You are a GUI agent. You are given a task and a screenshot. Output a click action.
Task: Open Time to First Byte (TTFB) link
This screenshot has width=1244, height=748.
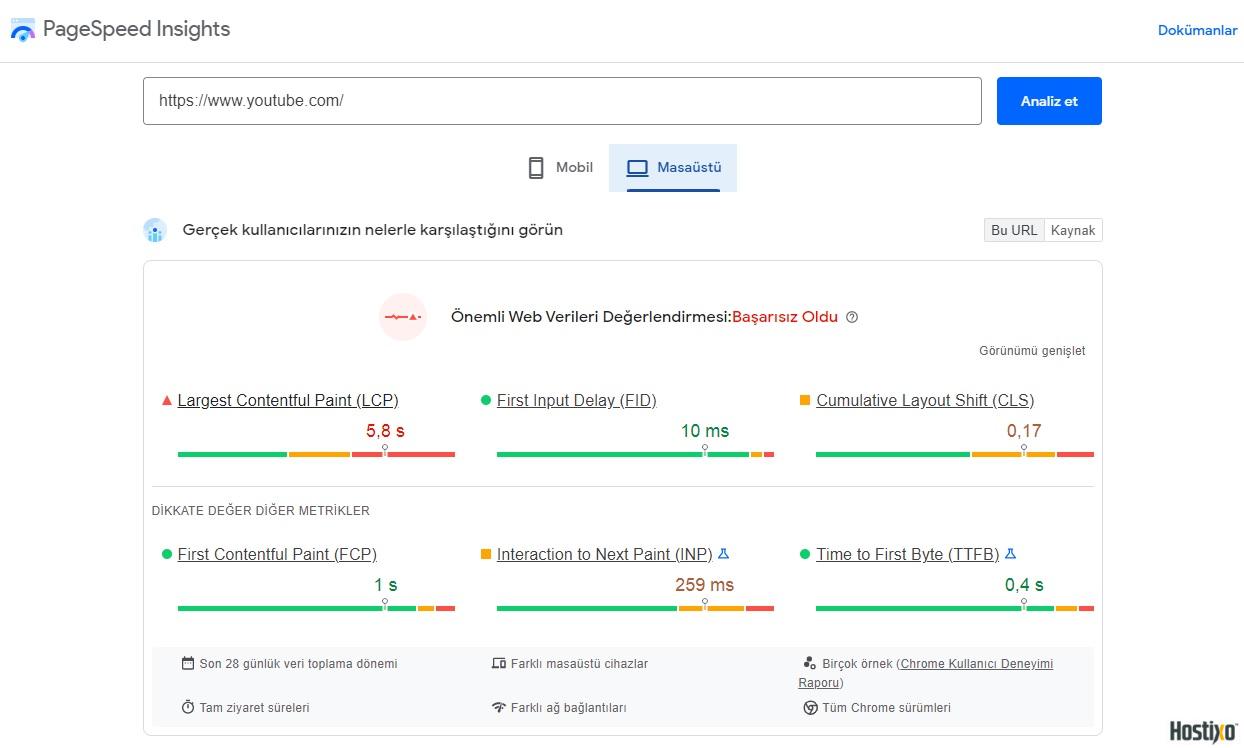coord(907,554)
